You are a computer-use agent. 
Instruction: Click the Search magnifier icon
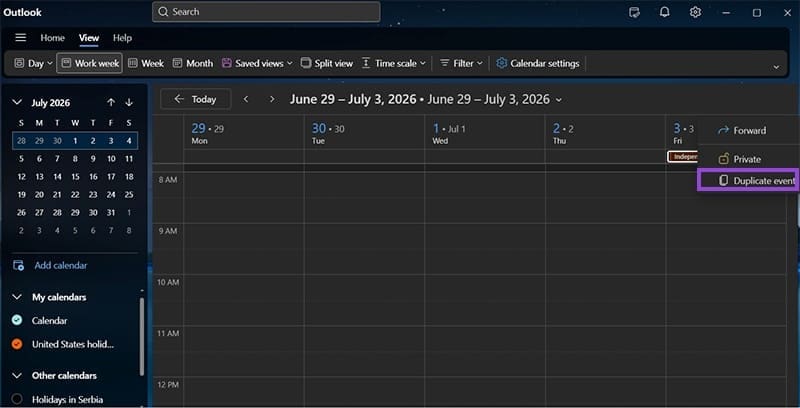pos(163,12)
